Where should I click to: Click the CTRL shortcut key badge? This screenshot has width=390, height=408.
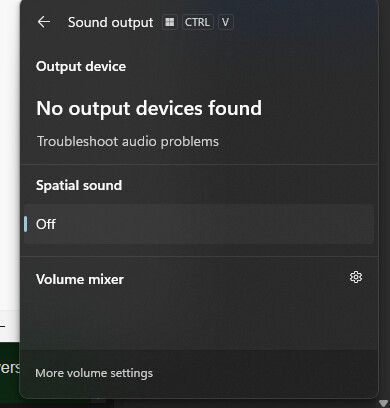[197, 22]
